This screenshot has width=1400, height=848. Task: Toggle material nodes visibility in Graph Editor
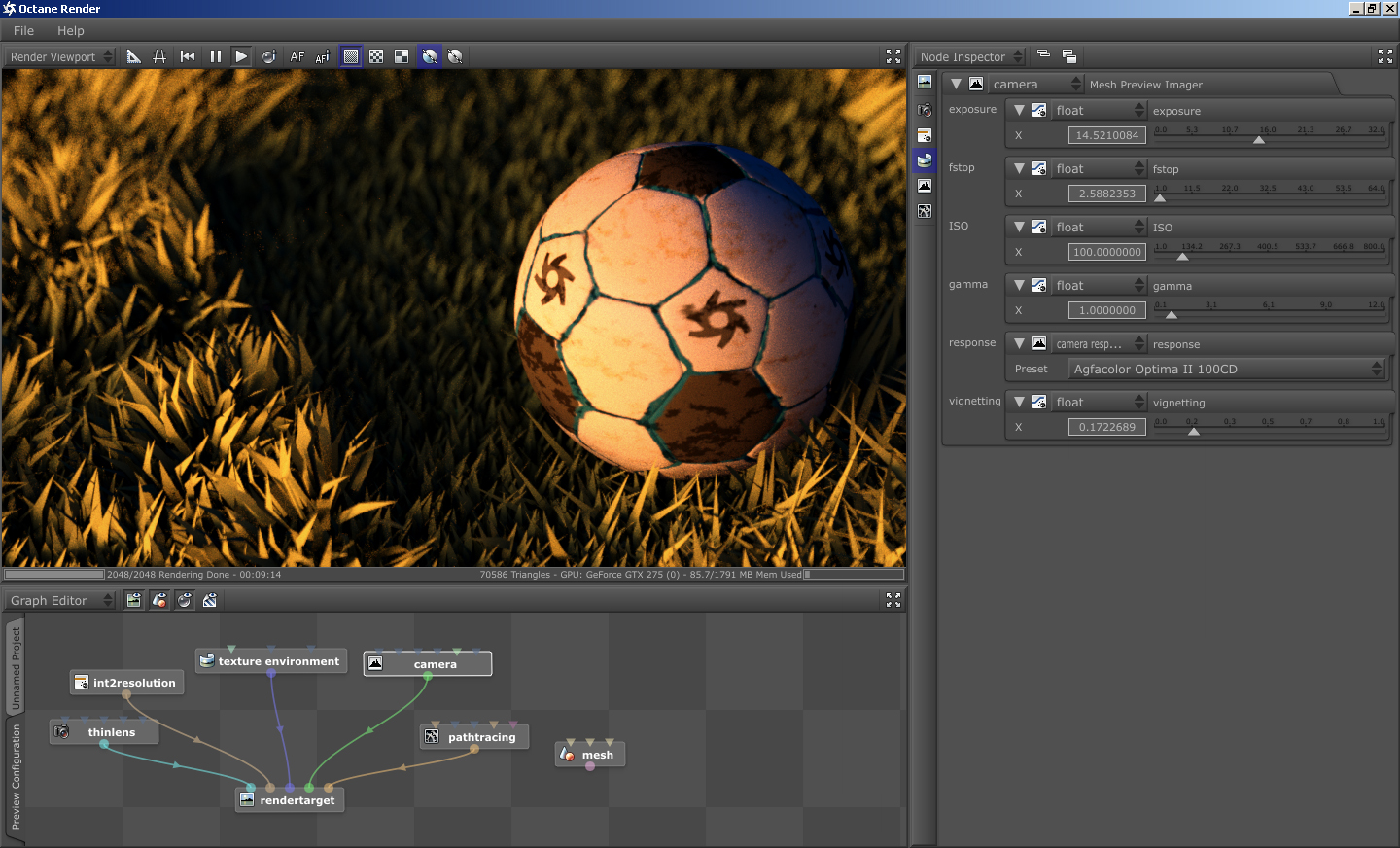point(185,600)
